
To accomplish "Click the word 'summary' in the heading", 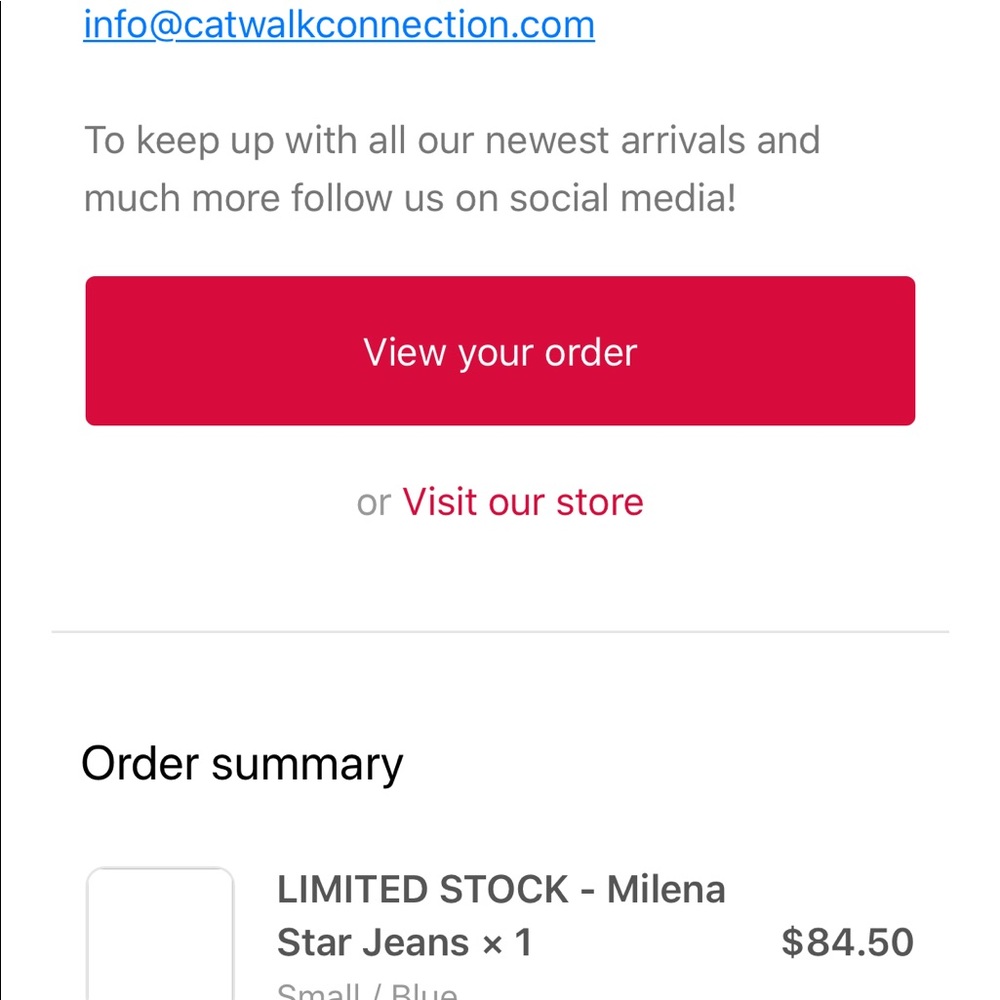I will (x=307, y=767).
